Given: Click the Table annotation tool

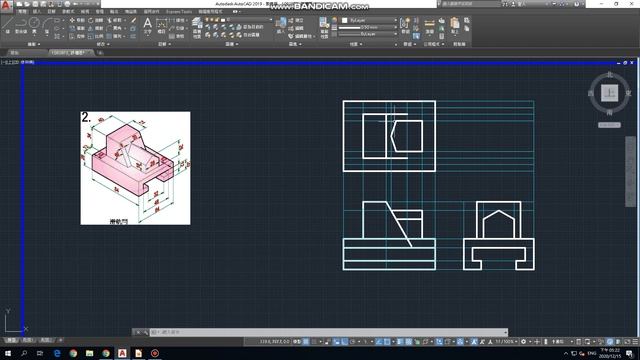Looking at the screenshot, I should [176, 36].
